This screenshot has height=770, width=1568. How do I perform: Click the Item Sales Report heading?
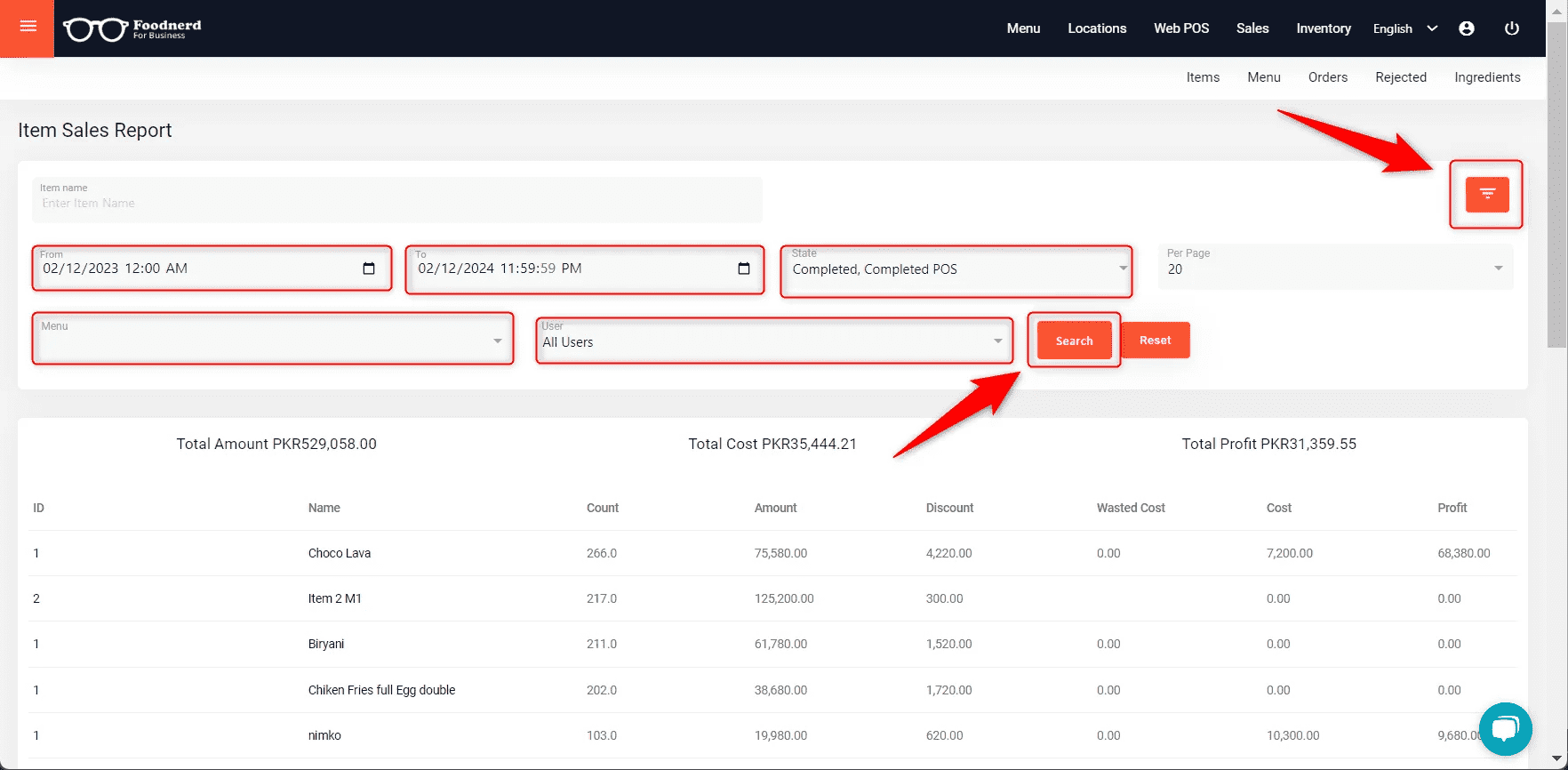[95, 130]
